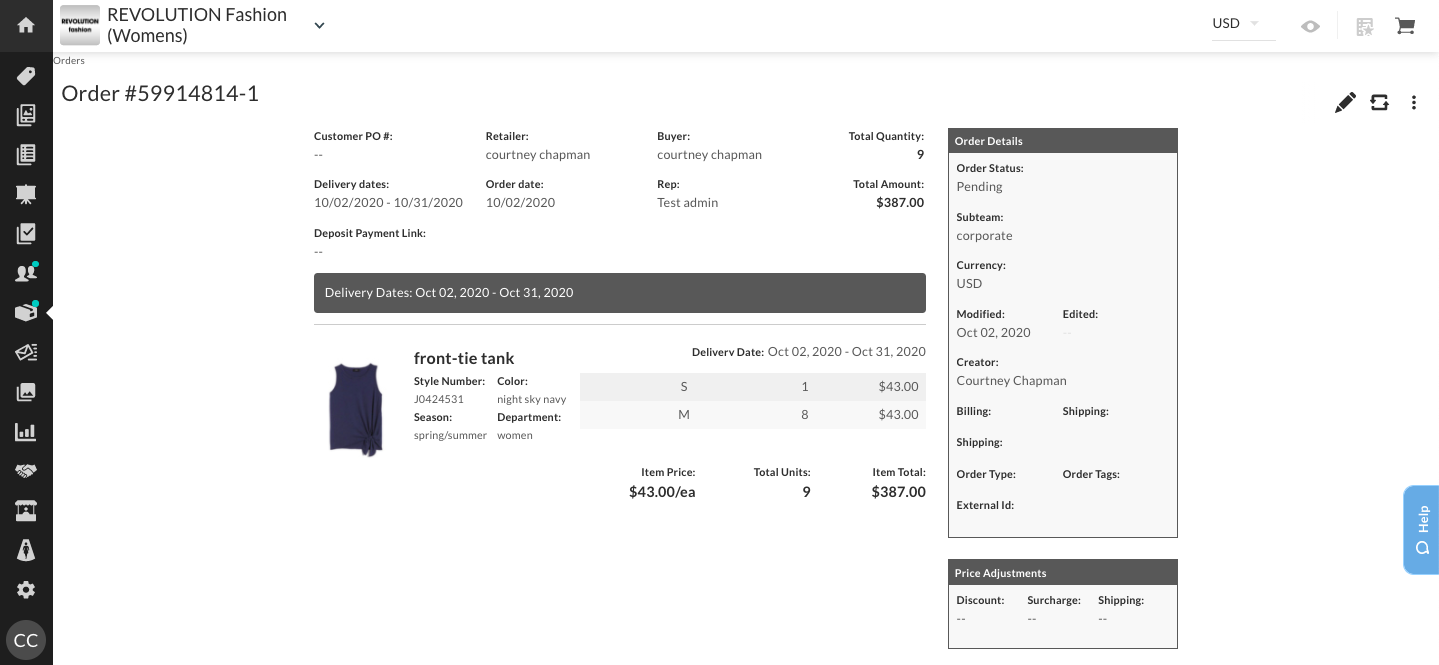The image size is (1439, 665).
Task: Open the lookbook images sidebar icon
Action: (26, 115)
